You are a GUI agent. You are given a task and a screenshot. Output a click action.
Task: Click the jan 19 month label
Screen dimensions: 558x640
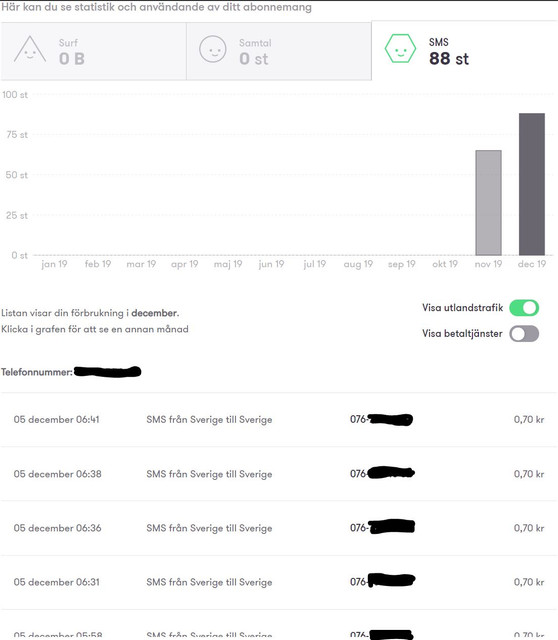[54, 264]
